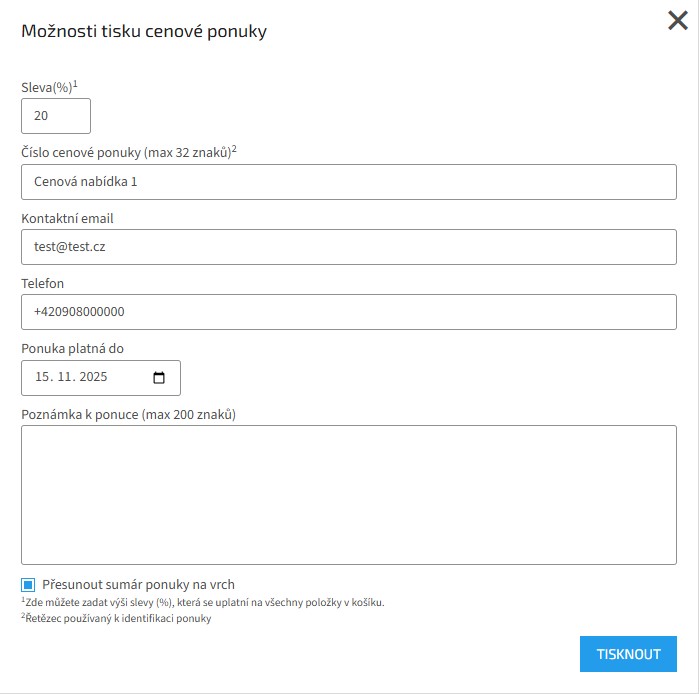Screen dimensions: 699x694
Task: Select the year 2025 in the date field
Action: [x=92, y=378]
